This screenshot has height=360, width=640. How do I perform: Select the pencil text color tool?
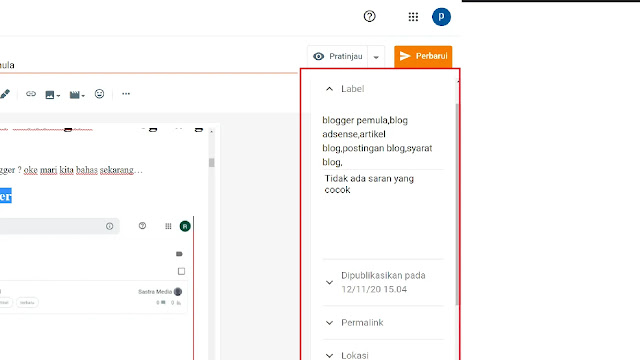(x=5, y=94)
